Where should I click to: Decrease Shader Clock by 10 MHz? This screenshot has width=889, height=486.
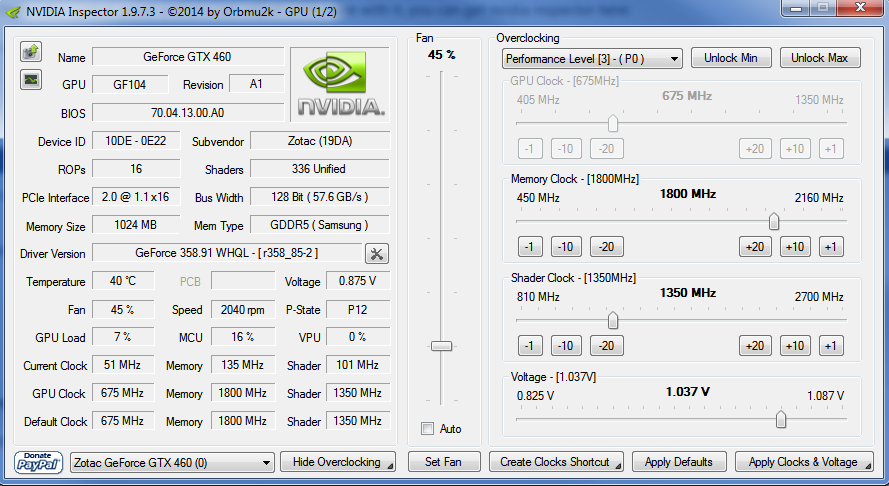click(566, 345)
